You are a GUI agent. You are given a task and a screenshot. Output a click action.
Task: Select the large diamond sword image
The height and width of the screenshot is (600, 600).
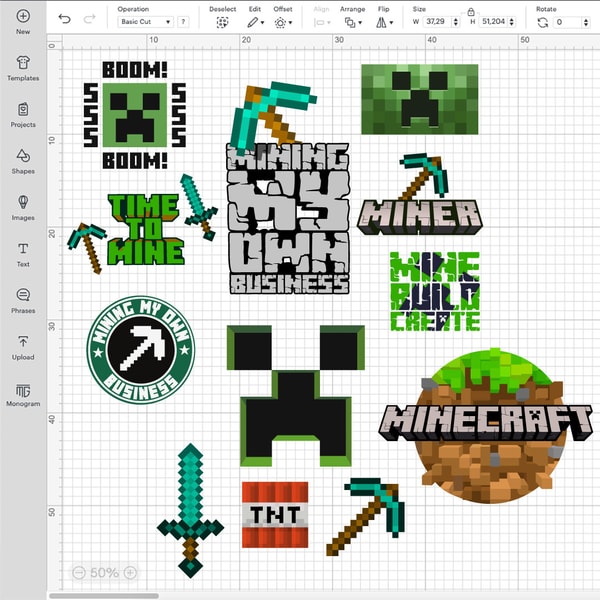190,510
